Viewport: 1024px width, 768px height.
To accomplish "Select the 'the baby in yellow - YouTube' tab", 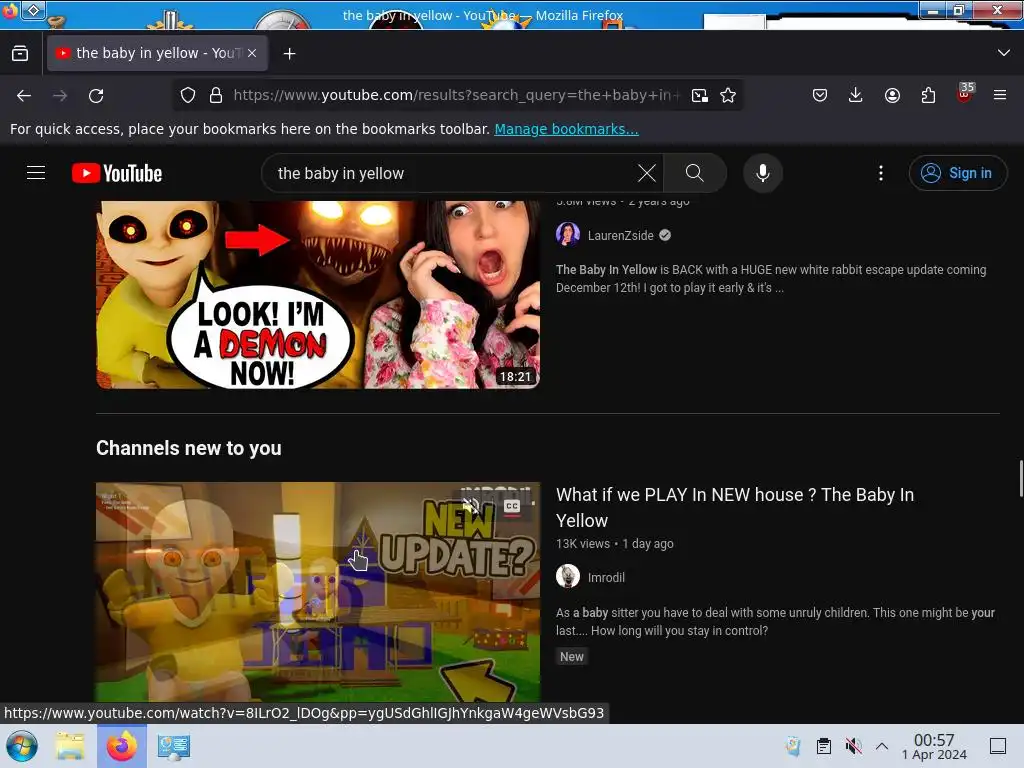I will [157, 54].
